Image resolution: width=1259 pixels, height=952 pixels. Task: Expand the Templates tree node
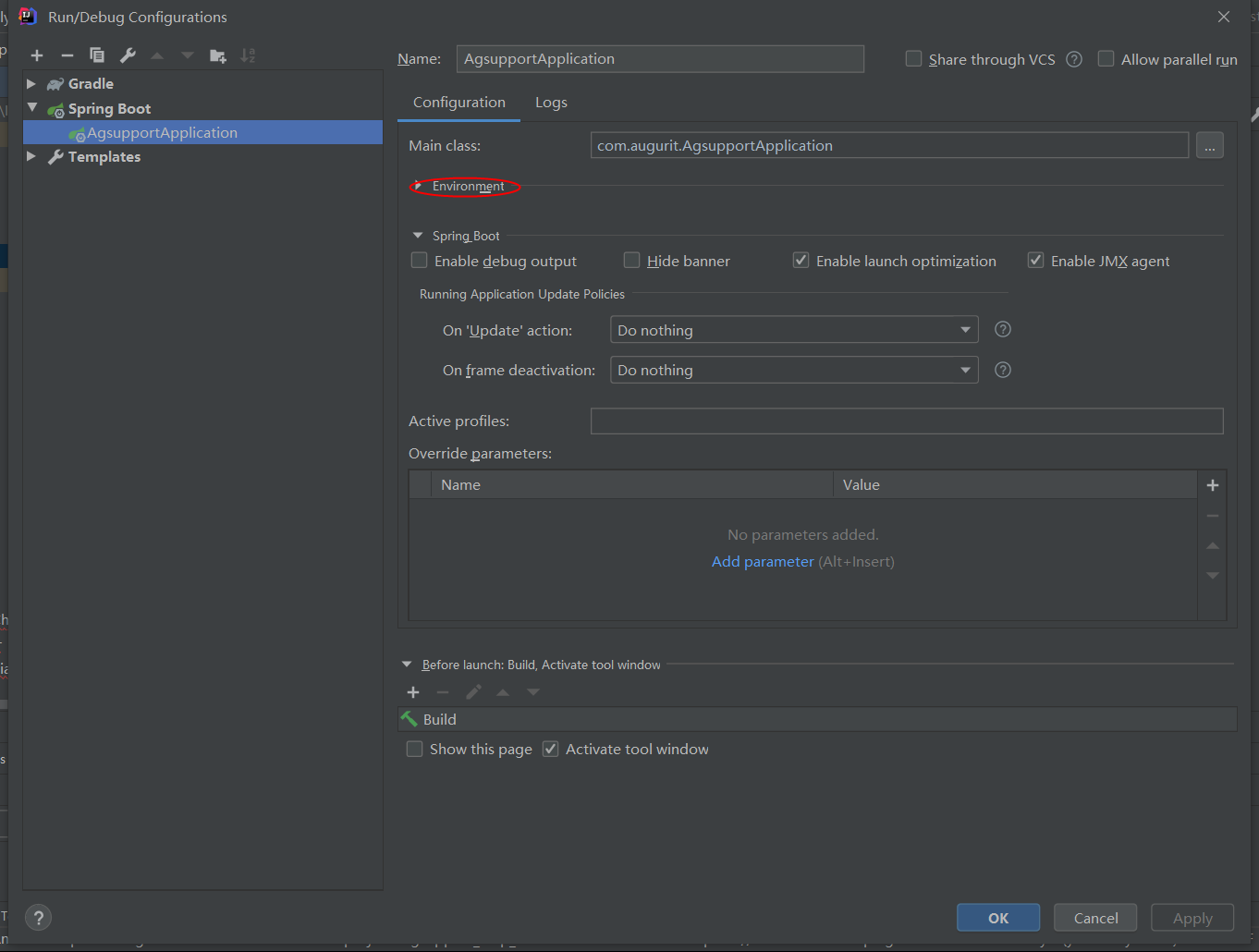[x=31, y=156]
